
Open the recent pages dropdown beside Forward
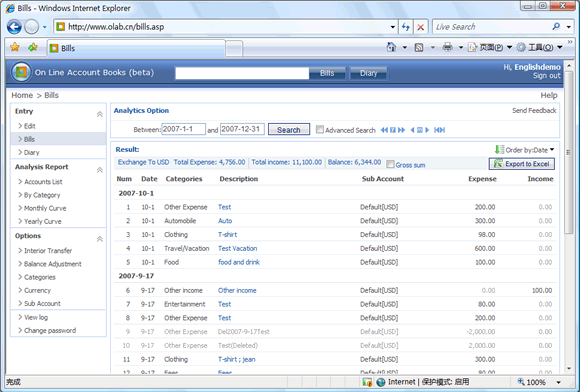(44, 27)
